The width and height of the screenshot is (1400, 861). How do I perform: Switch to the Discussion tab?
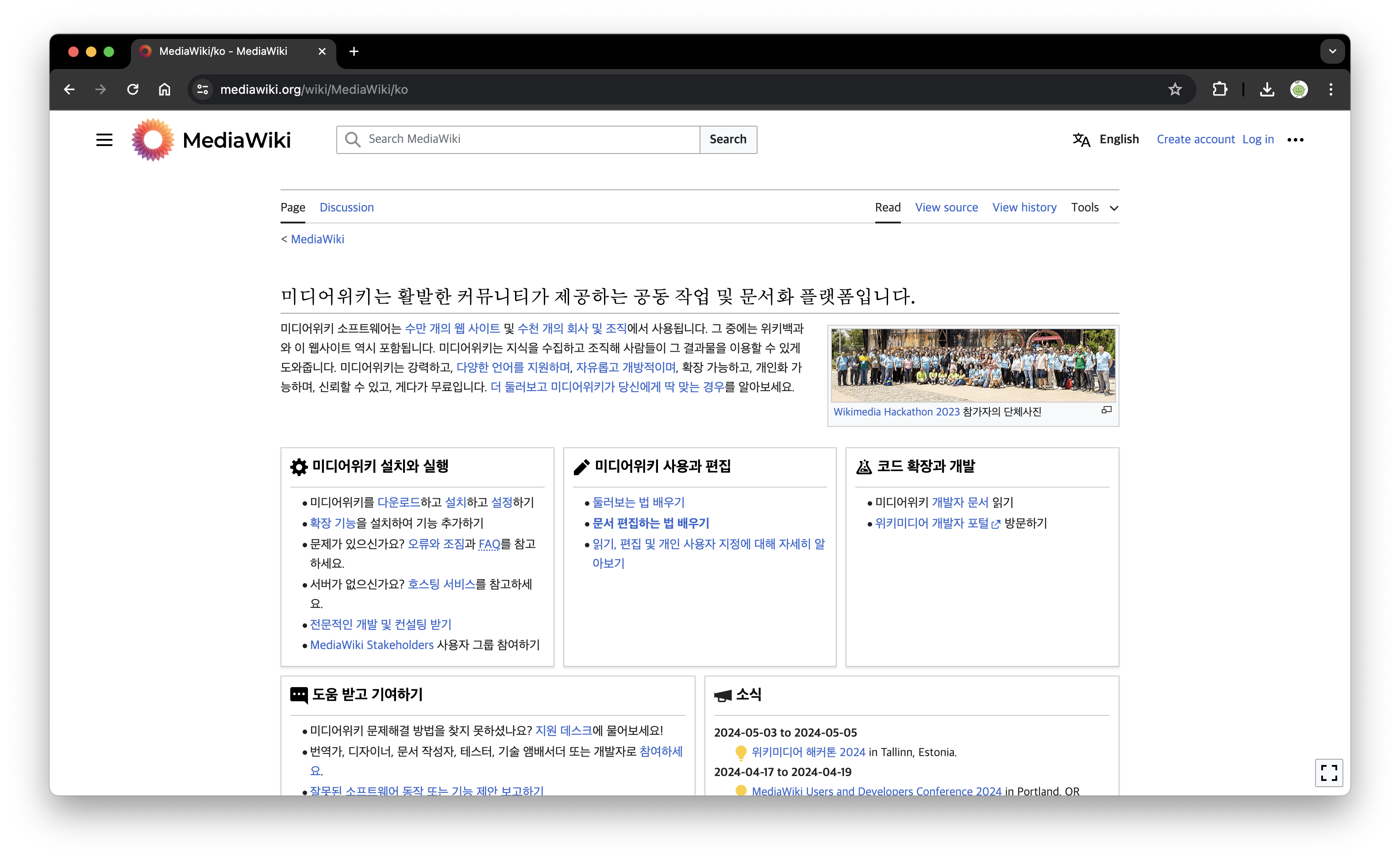tap(347, 207)
